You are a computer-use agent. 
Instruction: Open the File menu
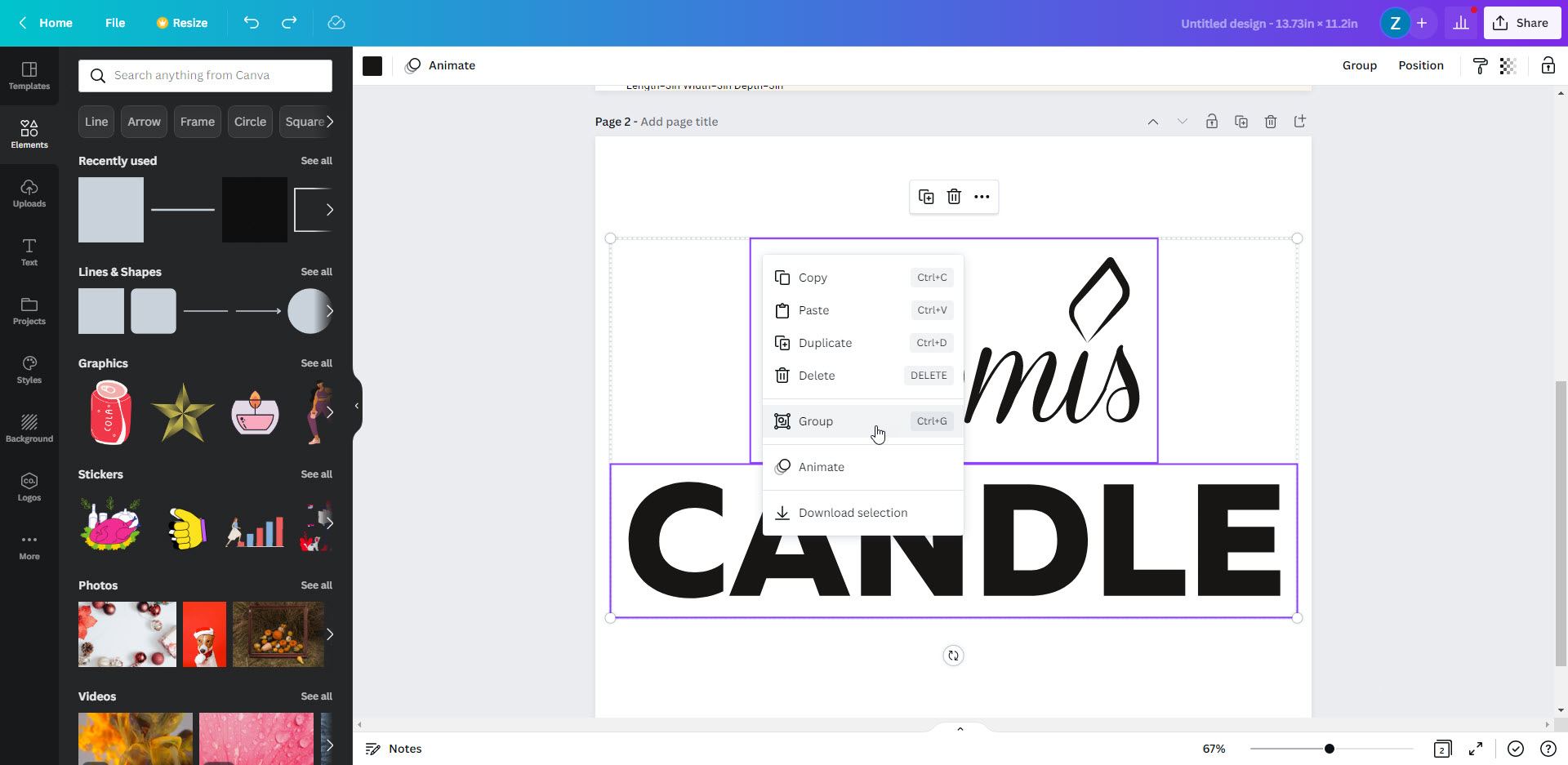(115, 23)
